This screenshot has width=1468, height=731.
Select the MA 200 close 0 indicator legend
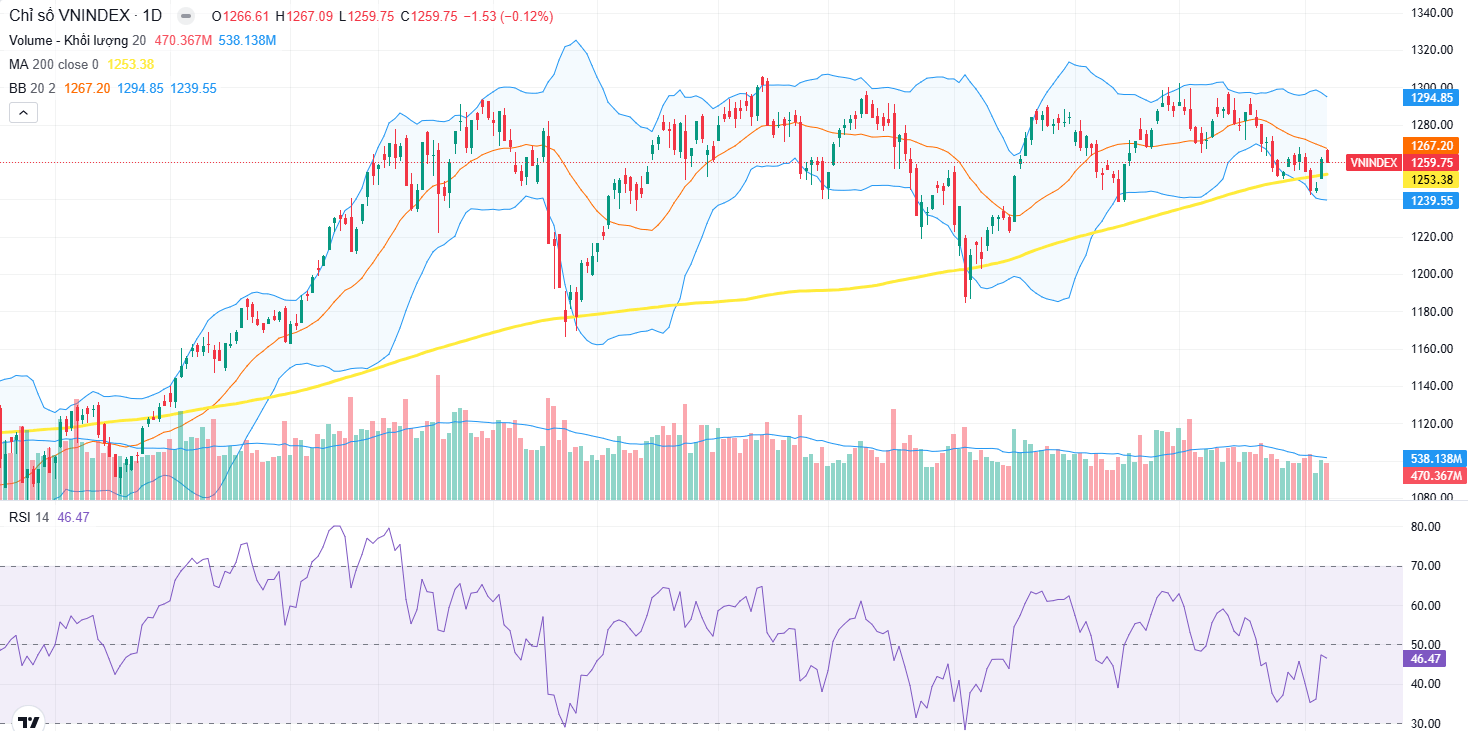(x=54, y=64)
